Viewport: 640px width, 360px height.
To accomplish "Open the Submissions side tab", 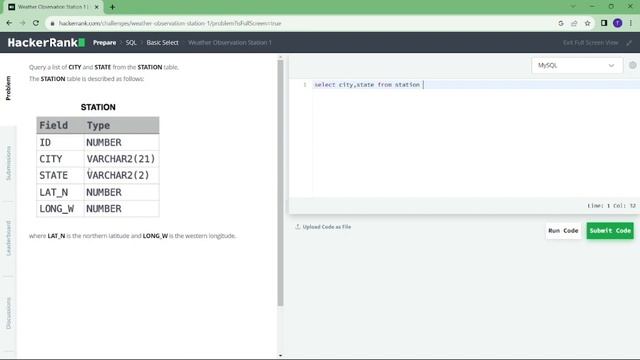I will (8, 163).
